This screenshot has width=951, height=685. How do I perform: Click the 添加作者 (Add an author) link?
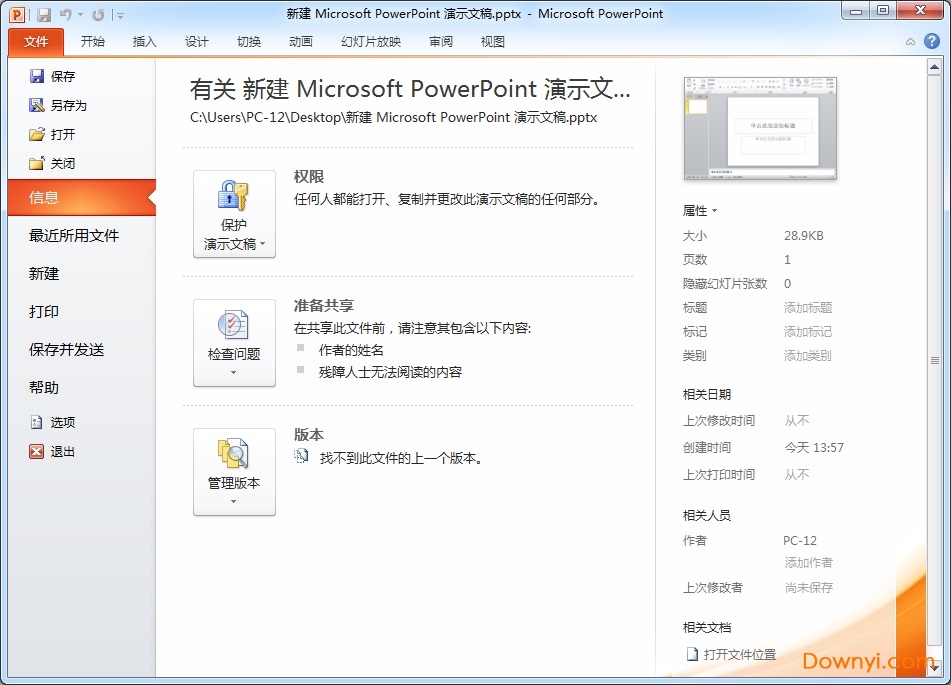pyautogui.click(x=807, y=563)
